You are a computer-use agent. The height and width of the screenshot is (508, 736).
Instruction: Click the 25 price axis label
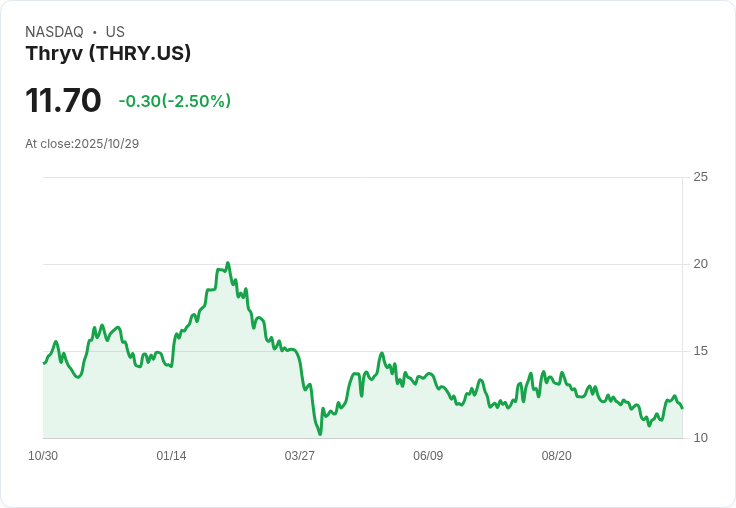(700, 177)
